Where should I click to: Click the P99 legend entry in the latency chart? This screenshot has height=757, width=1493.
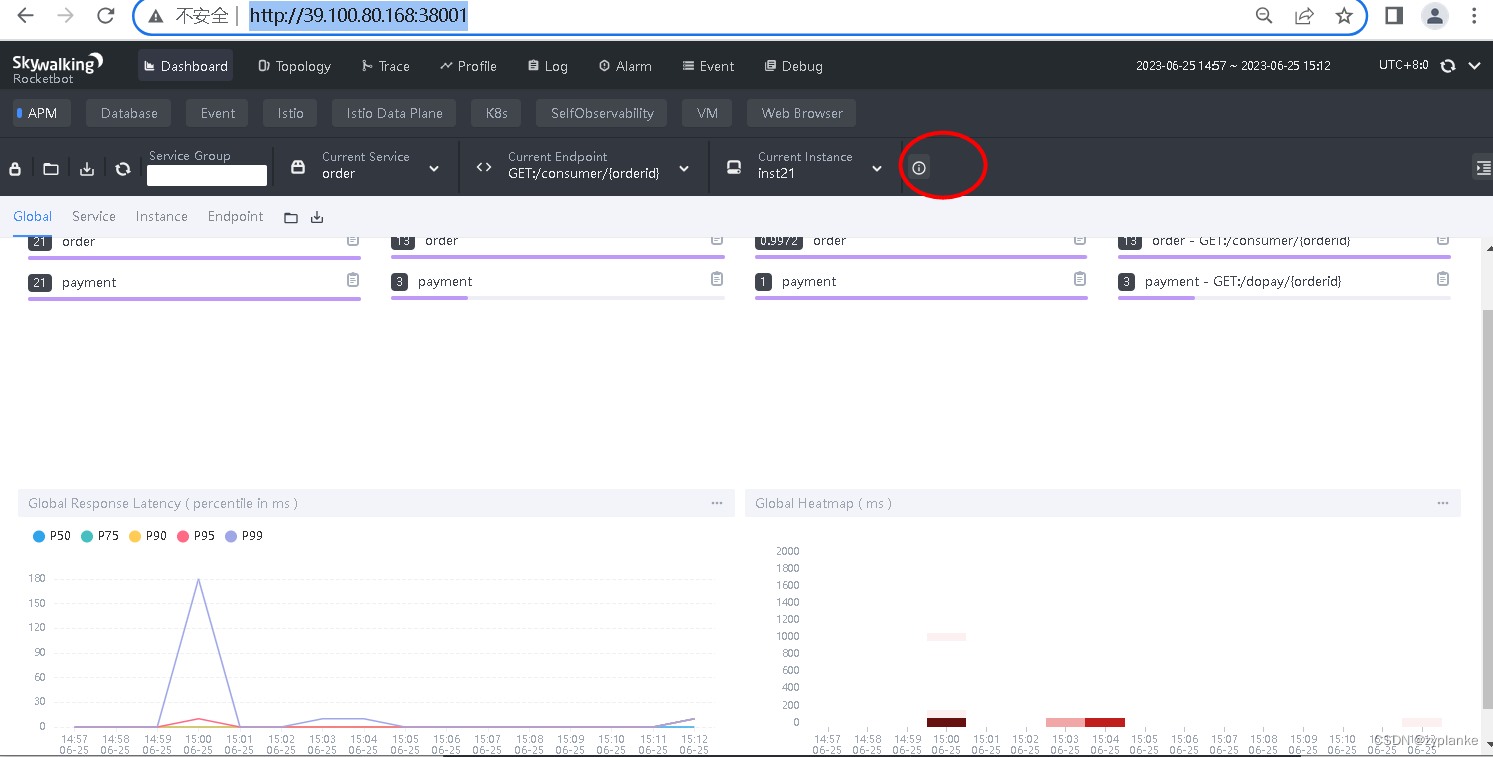(x=244, y=536)
